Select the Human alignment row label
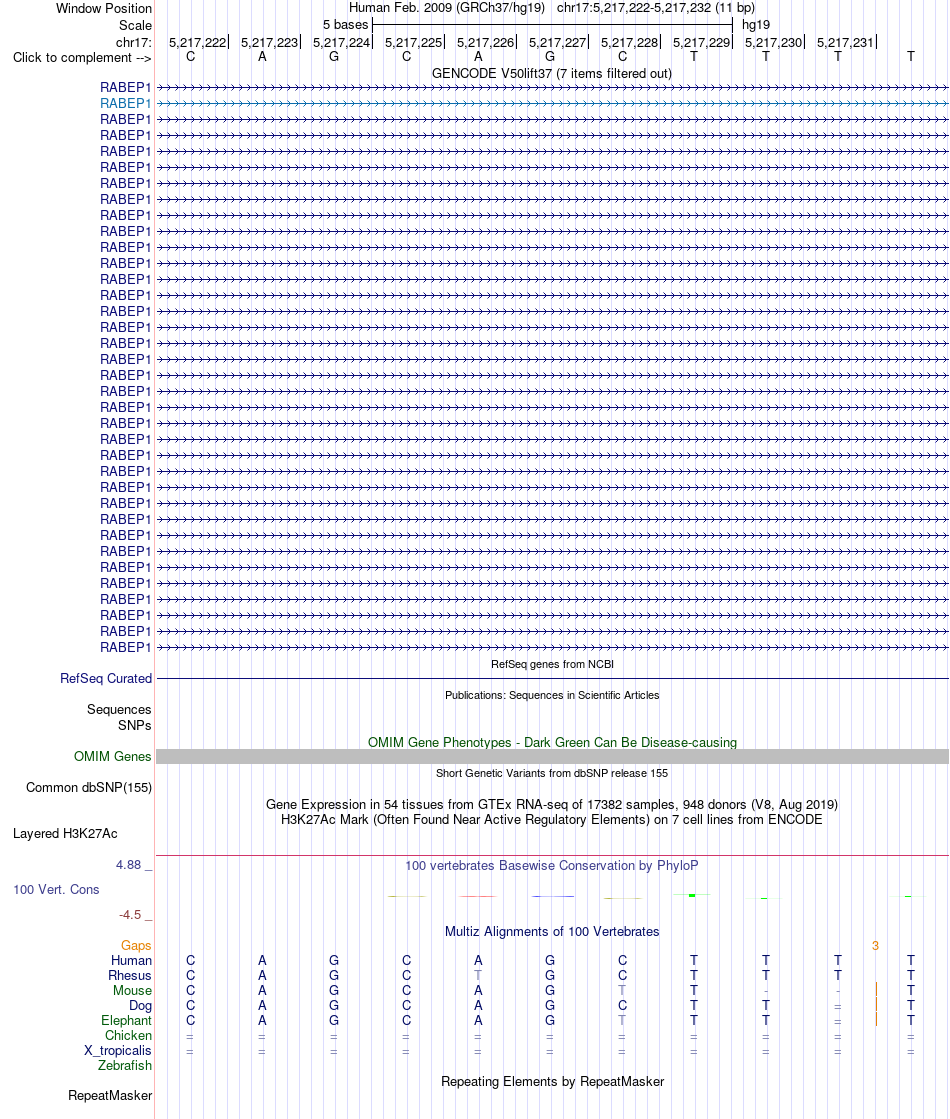 click(x=131, y=961)
